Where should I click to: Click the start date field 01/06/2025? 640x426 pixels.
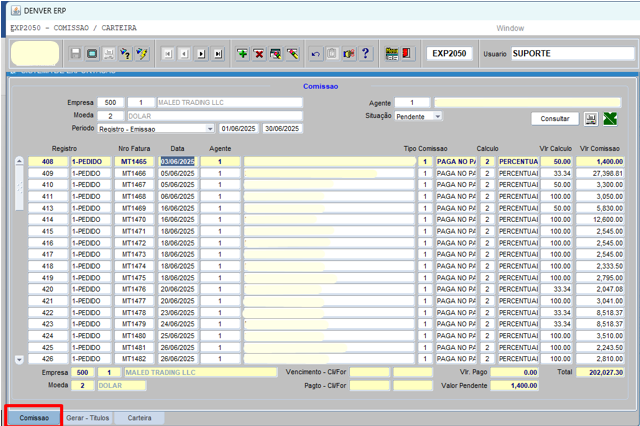pyautogui.click(x=239, y=129)
